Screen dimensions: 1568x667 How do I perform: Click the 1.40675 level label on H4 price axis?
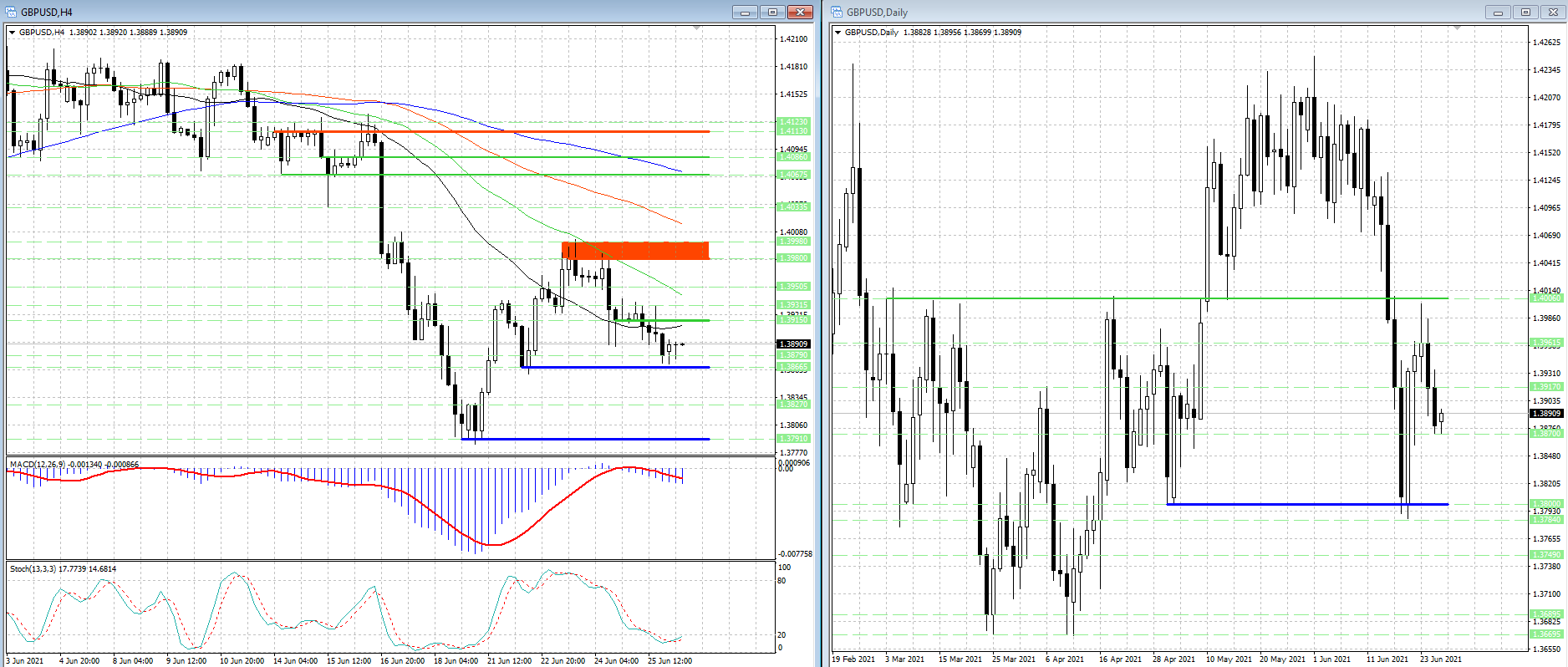pos(793,175)
